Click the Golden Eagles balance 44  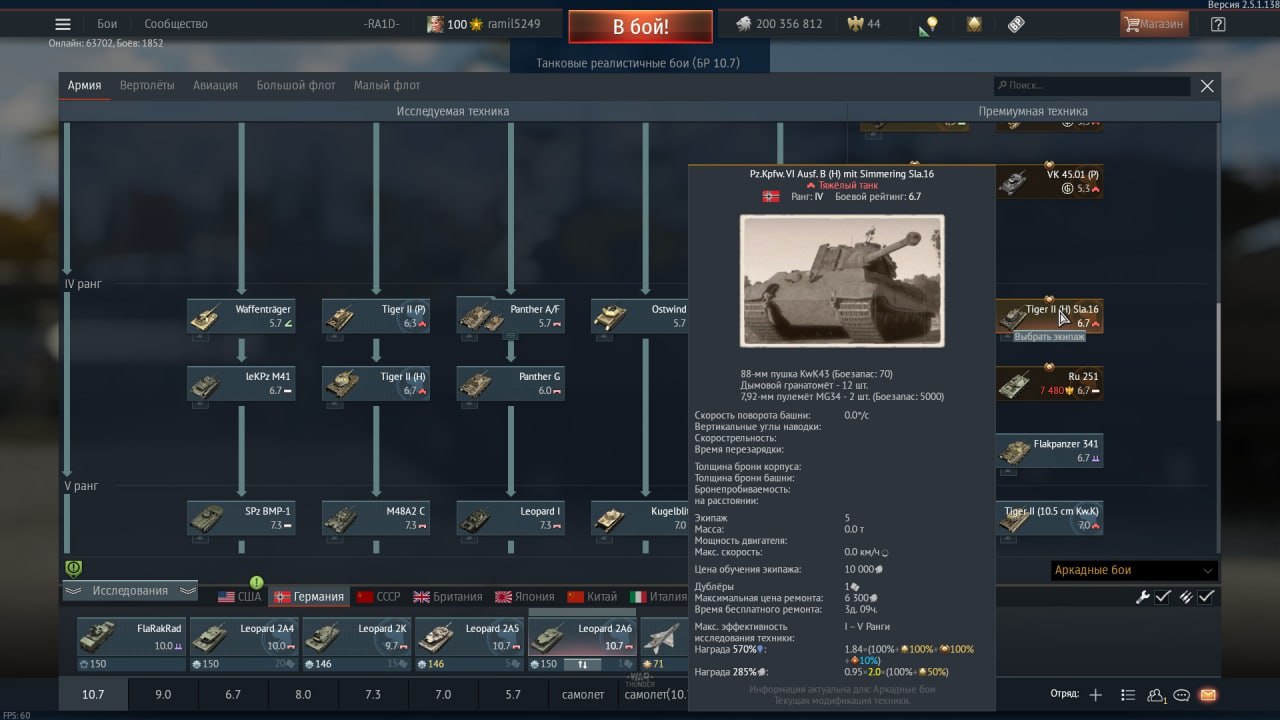coord(864,24)
